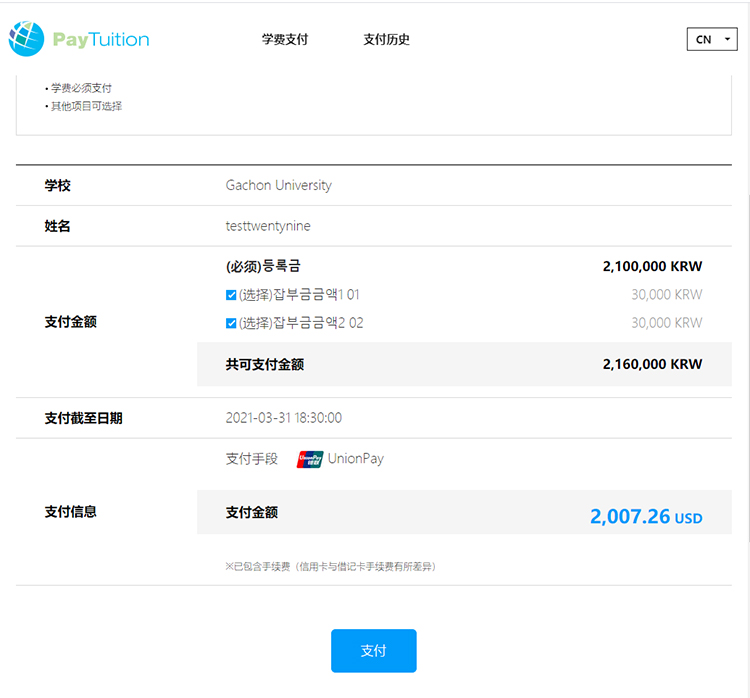Uncheck the 잡부금금액2 02 optional fee checkbox
Image resolution: width=750 pixels, height=698 pixels.
[231, 323]
